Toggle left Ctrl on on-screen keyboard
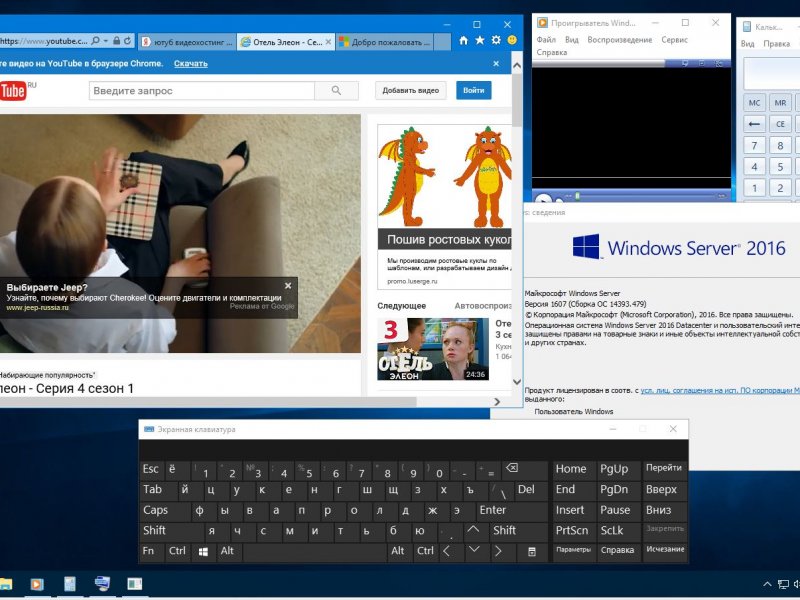Viewport: 800px width, 600px height. (178, 551)
